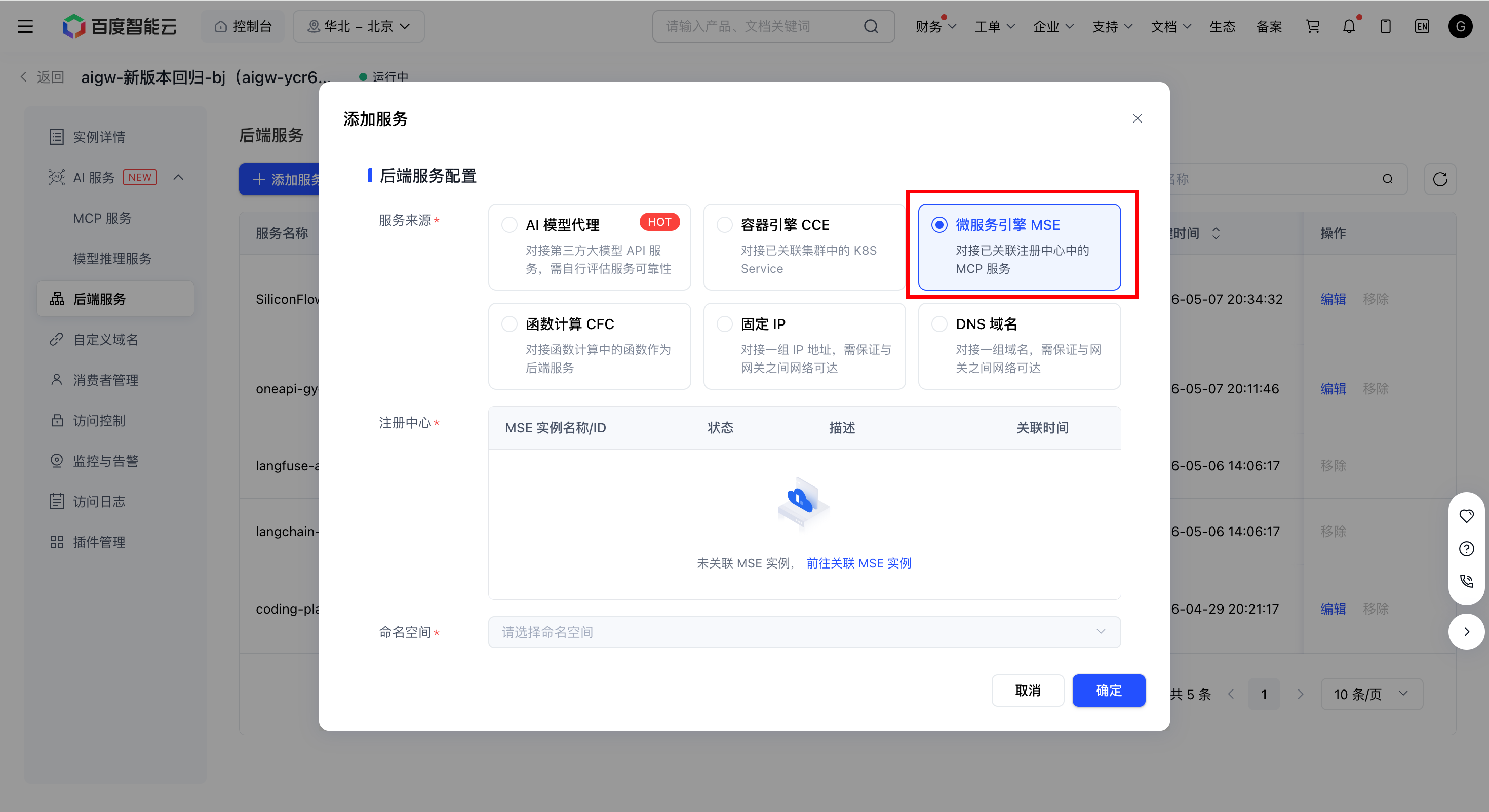Select the DNS 域名 radio option

[939, 324]
